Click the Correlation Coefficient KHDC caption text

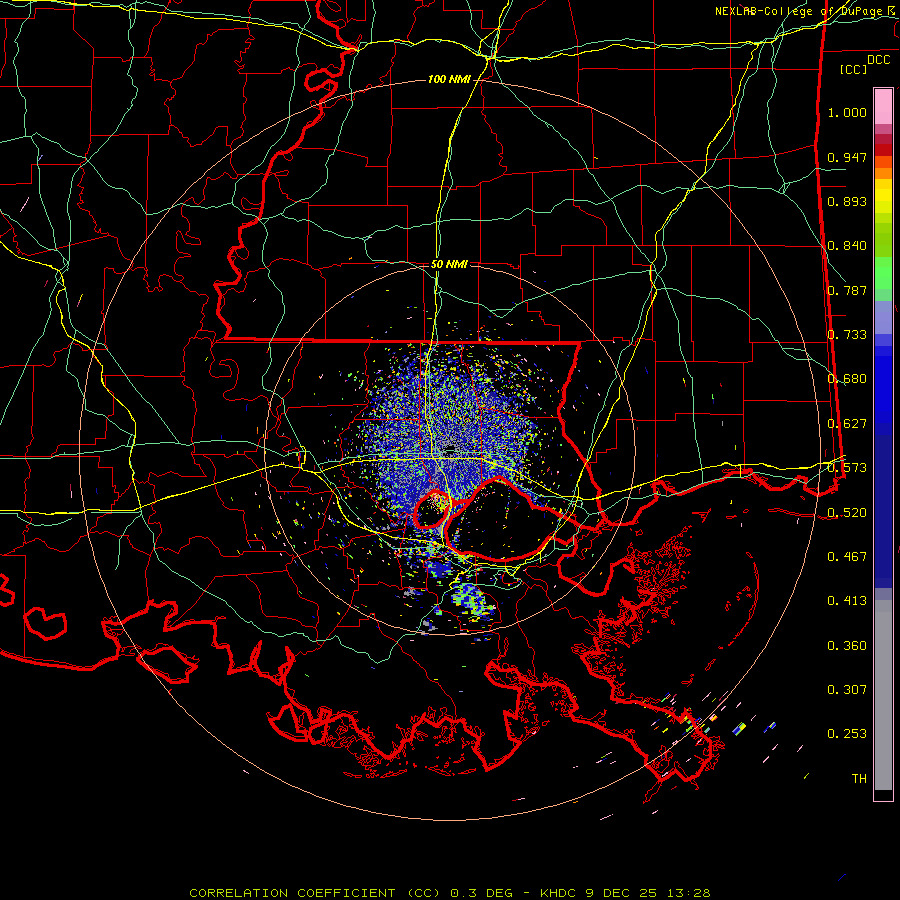[449, 893]
